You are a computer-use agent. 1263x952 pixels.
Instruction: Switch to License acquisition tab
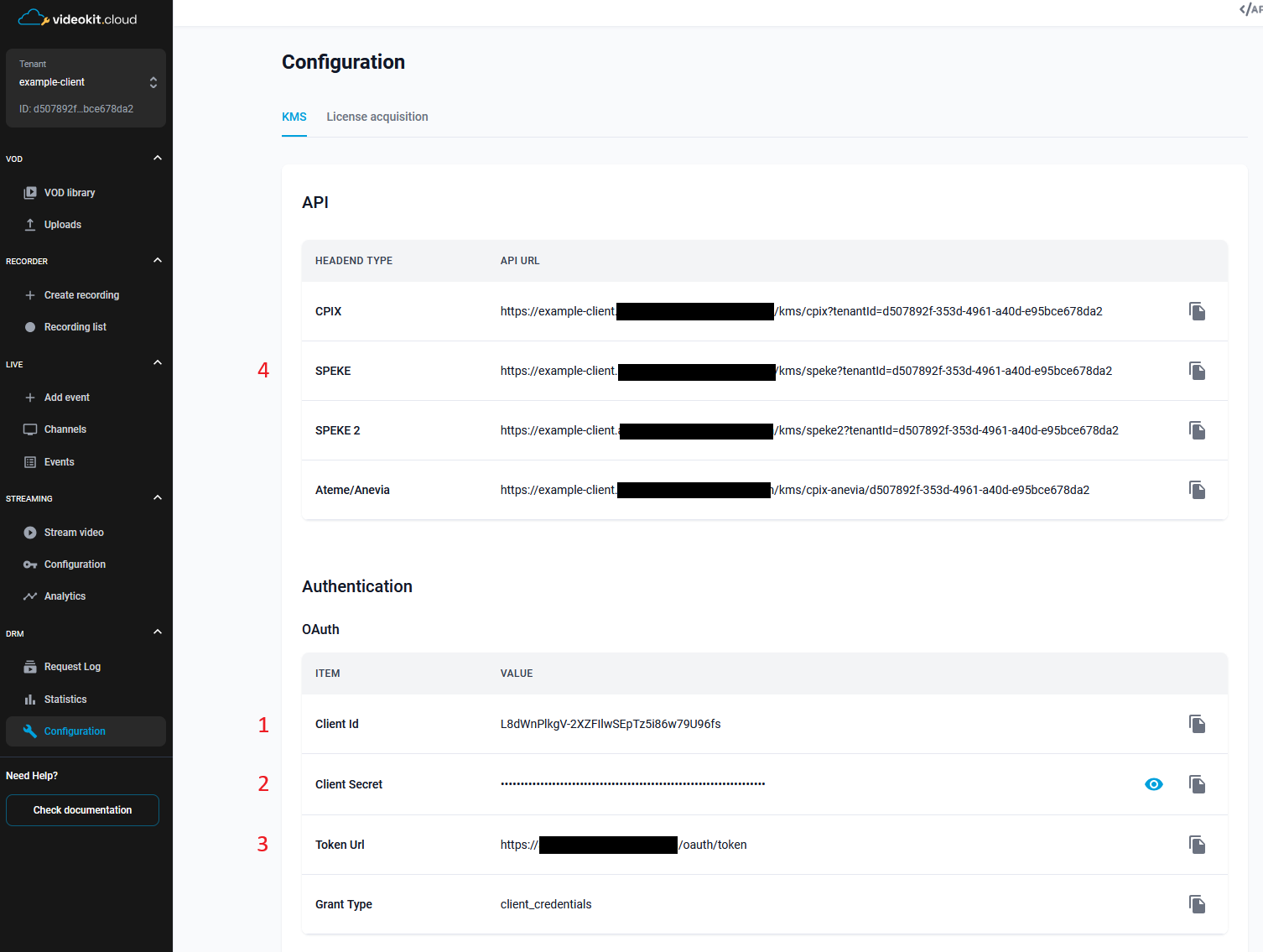(377, 117)
